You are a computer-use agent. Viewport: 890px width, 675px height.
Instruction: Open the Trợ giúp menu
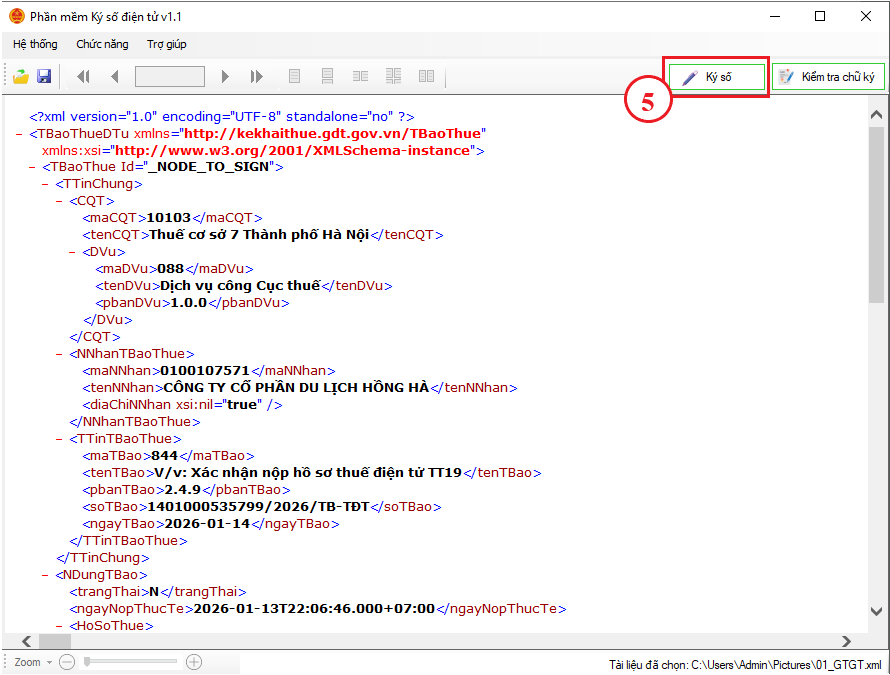[166, 44]
